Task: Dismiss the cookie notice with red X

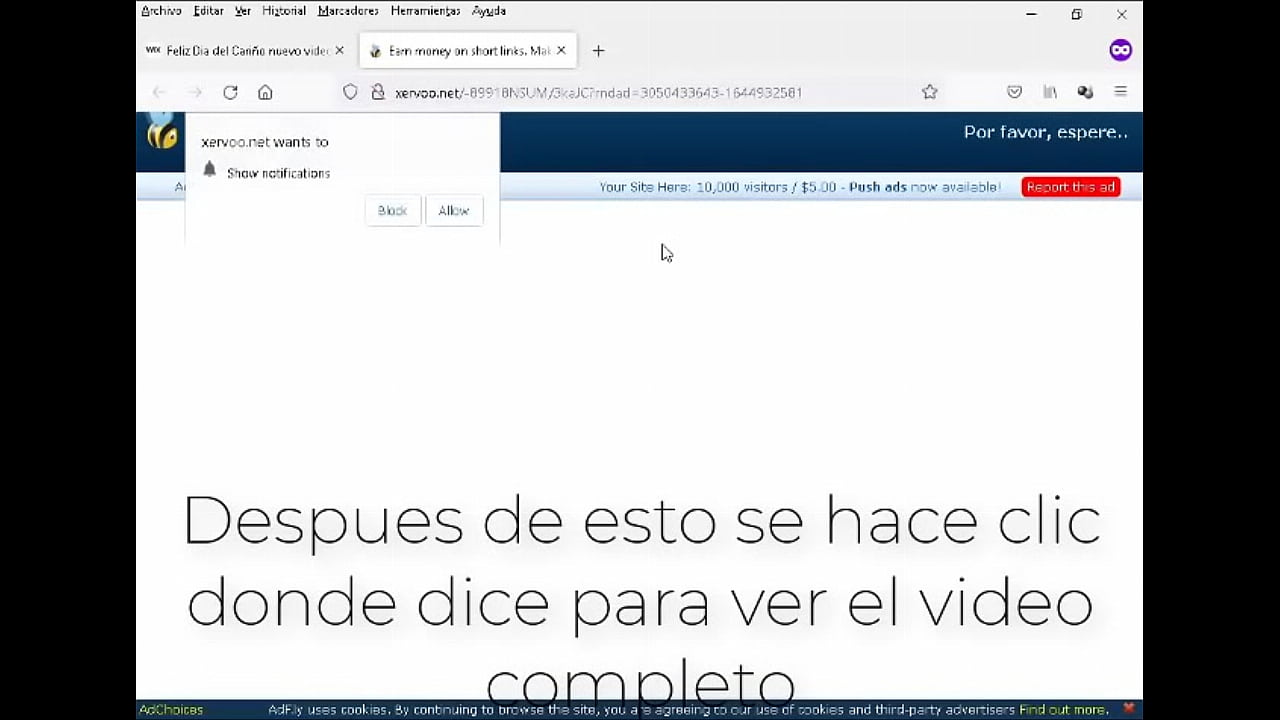Action: click(1128, 708)
